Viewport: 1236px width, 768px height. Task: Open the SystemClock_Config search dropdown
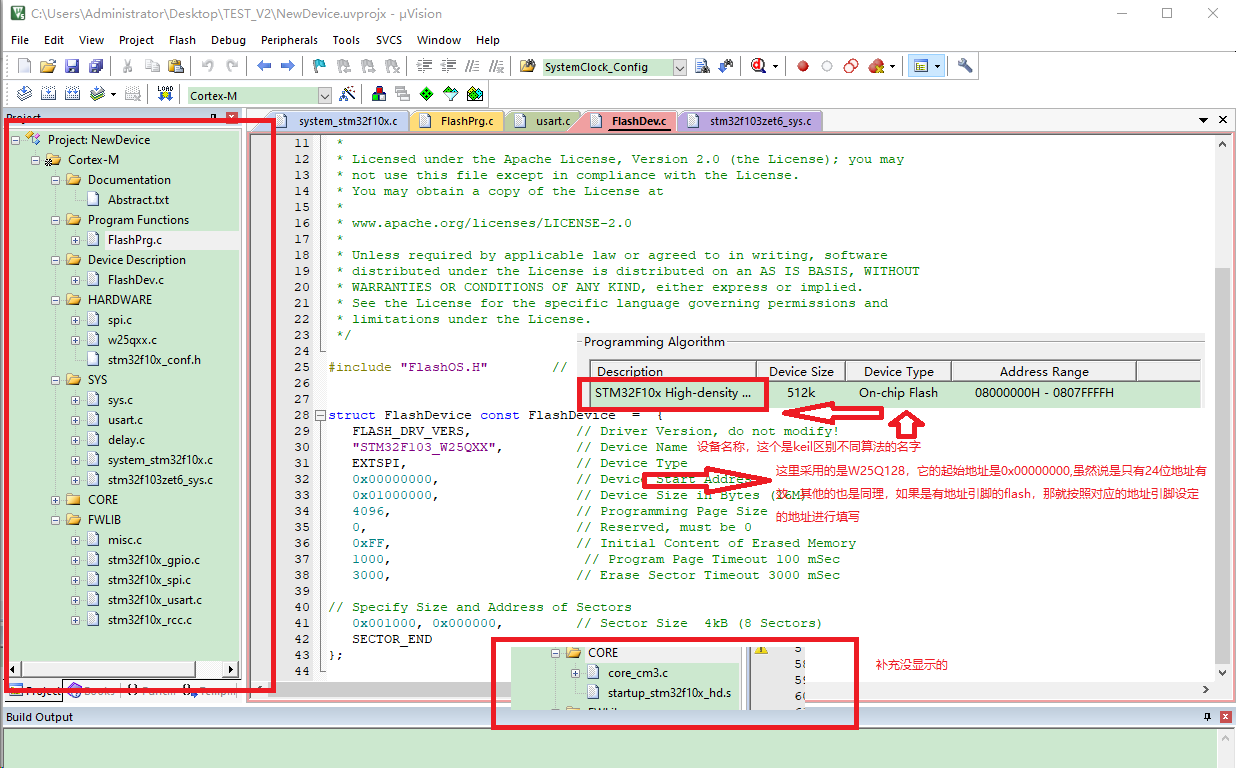680,68
